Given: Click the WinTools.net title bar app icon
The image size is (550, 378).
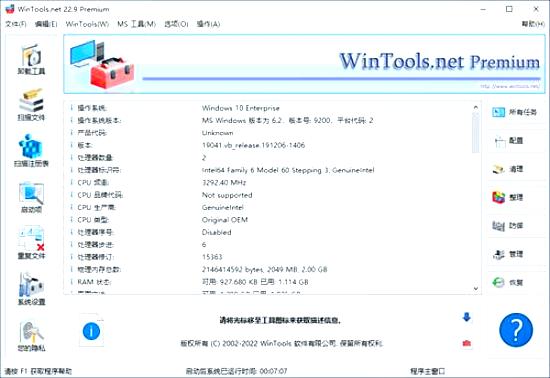Looking at the screenshot, I should pos(10,9).
